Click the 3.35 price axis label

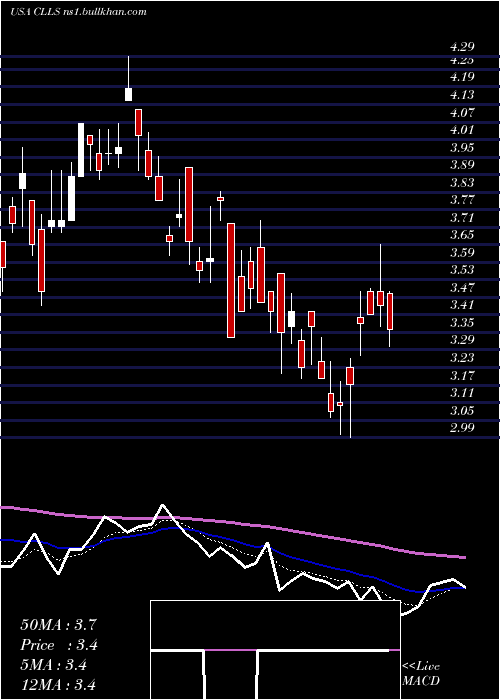click(x=462, y=322)
